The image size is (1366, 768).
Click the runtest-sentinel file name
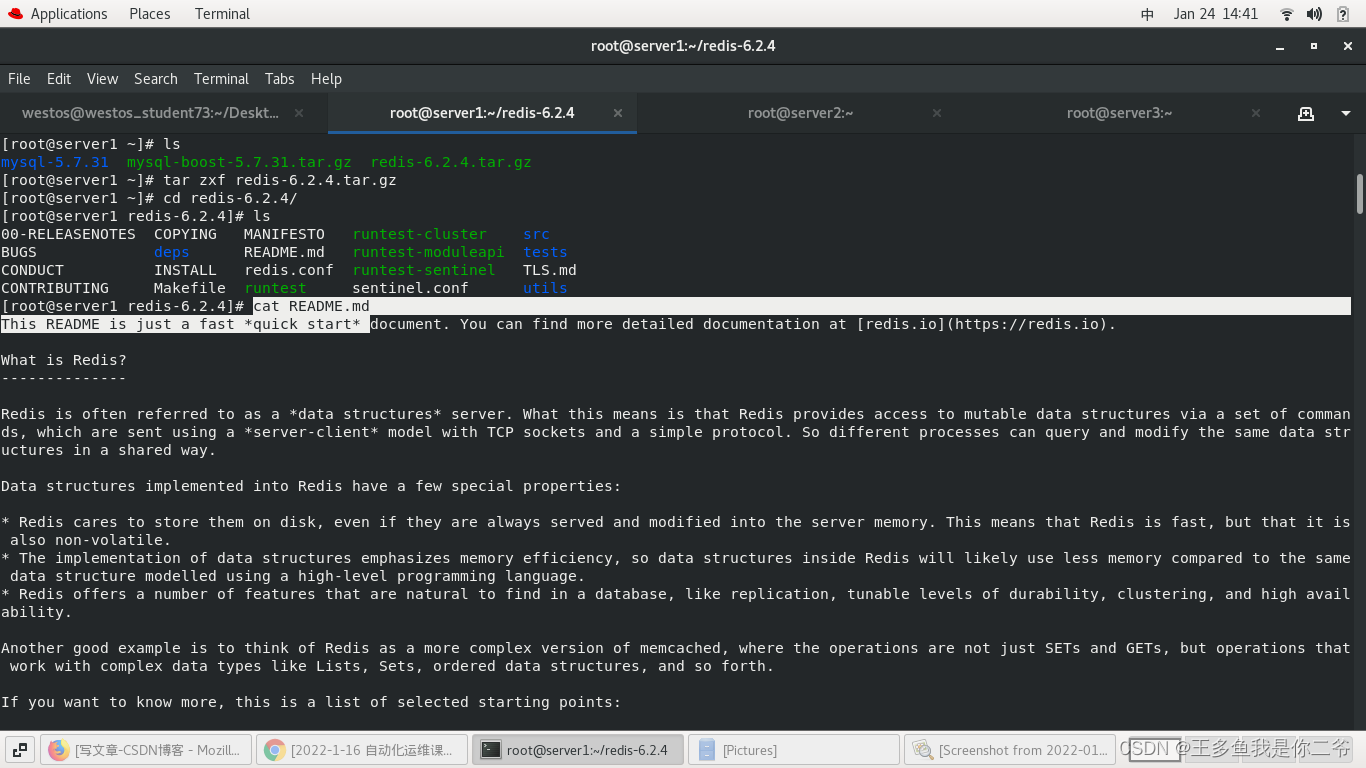coord(424,270)
